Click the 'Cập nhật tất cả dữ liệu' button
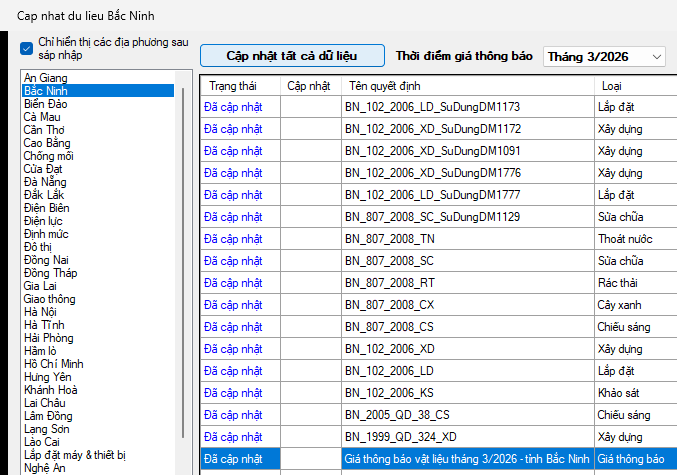677x475 pixels. pos(292,56)
